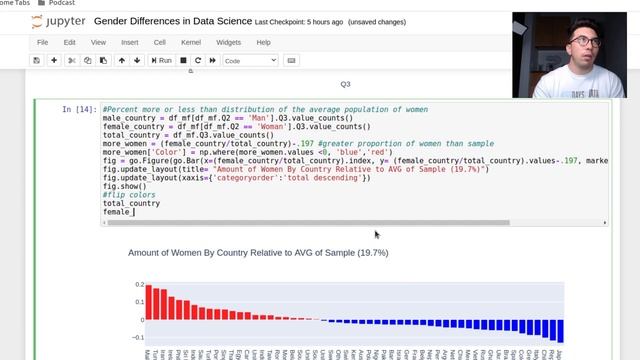Image resolution: width=640 pixels, height=360 pixels.
Task: Open the File menu
Action: click(x=42, y=42)
